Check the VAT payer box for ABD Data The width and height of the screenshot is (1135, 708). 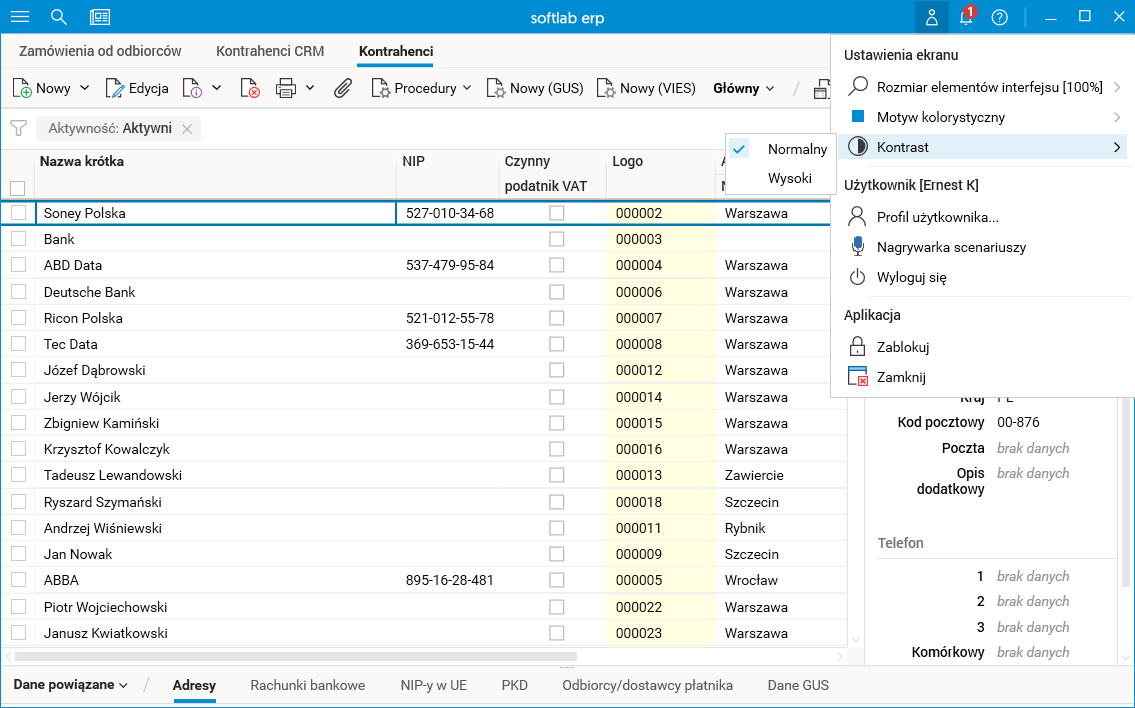point(556,266)
